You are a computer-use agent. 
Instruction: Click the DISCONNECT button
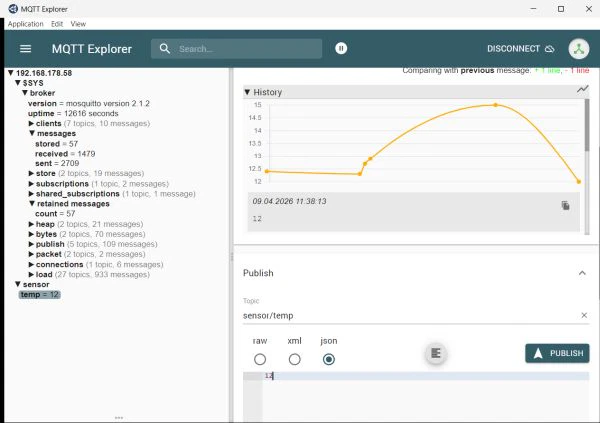click(520, 48)
